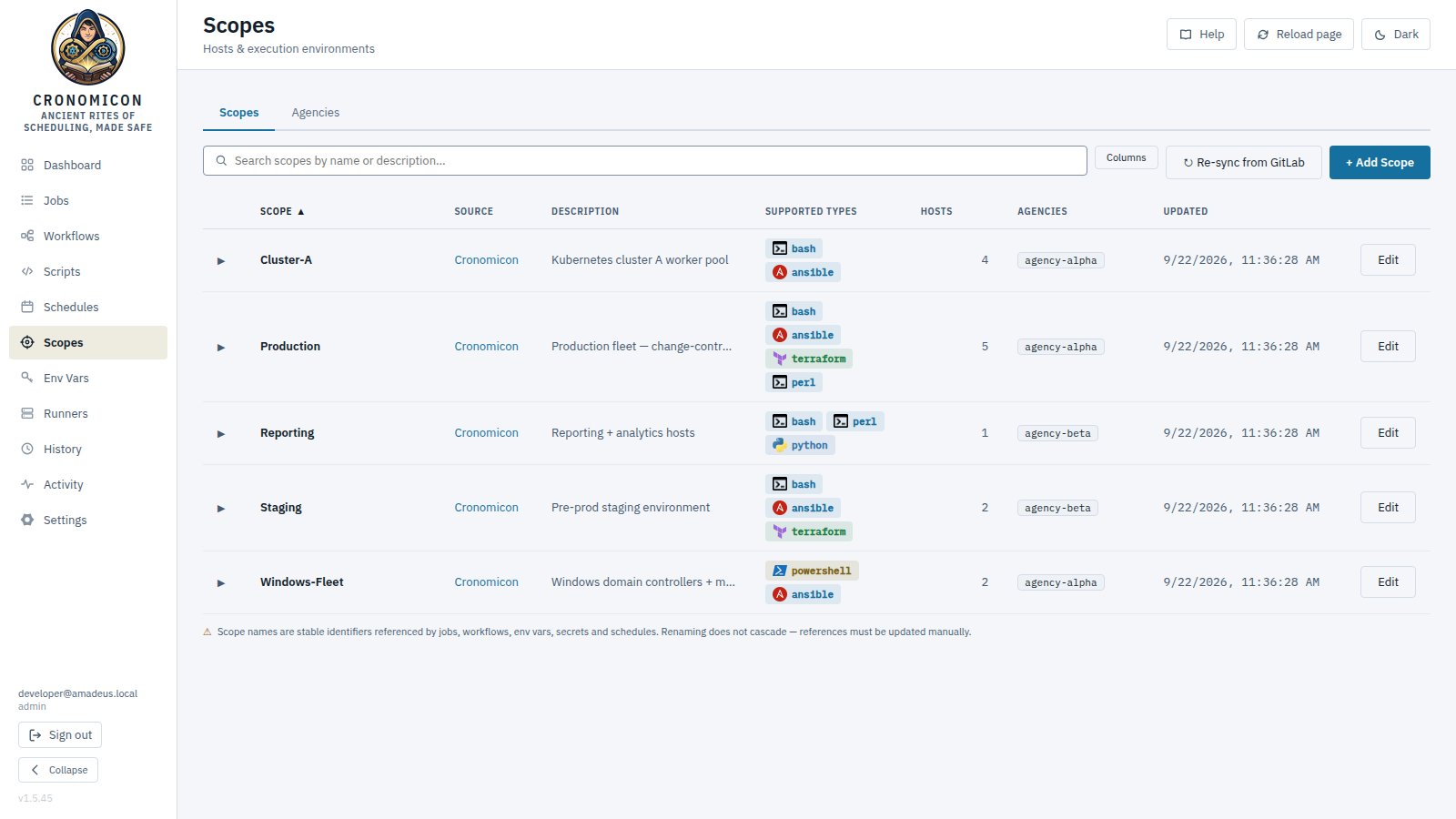Click the Cronomicon logo image
This screenshot has height=819, width=1456.
[x=88, y=47]
